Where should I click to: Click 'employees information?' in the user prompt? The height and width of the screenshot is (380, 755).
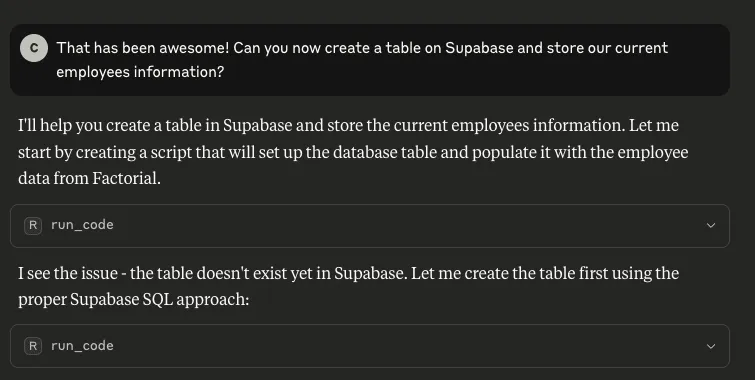click(x=140, y=72)
